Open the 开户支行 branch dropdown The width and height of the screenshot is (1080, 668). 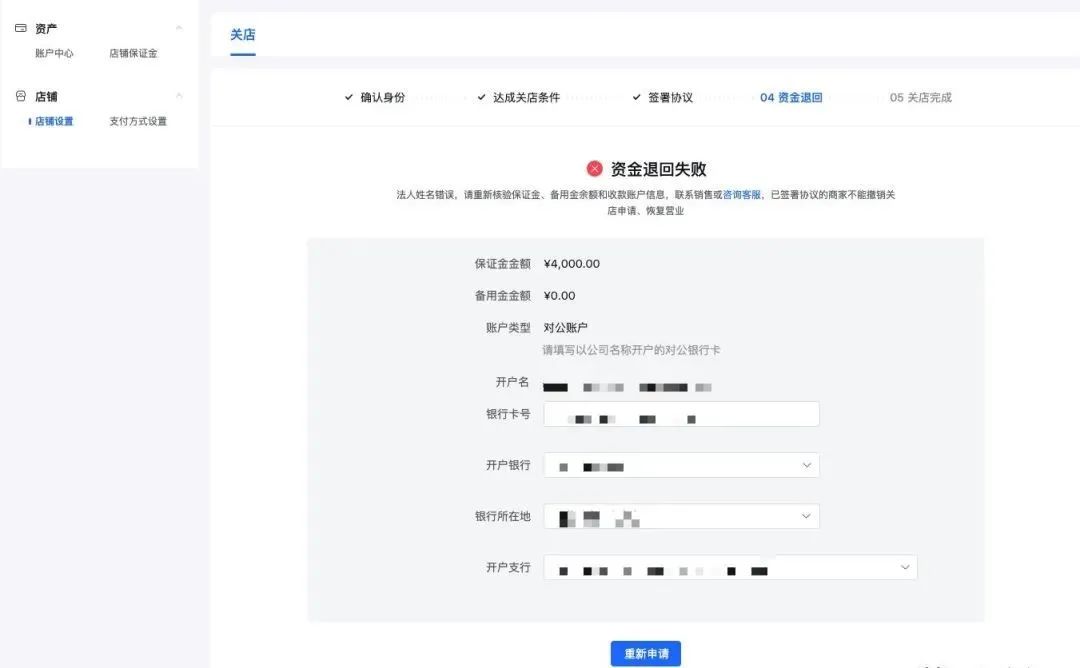(903, 566)
